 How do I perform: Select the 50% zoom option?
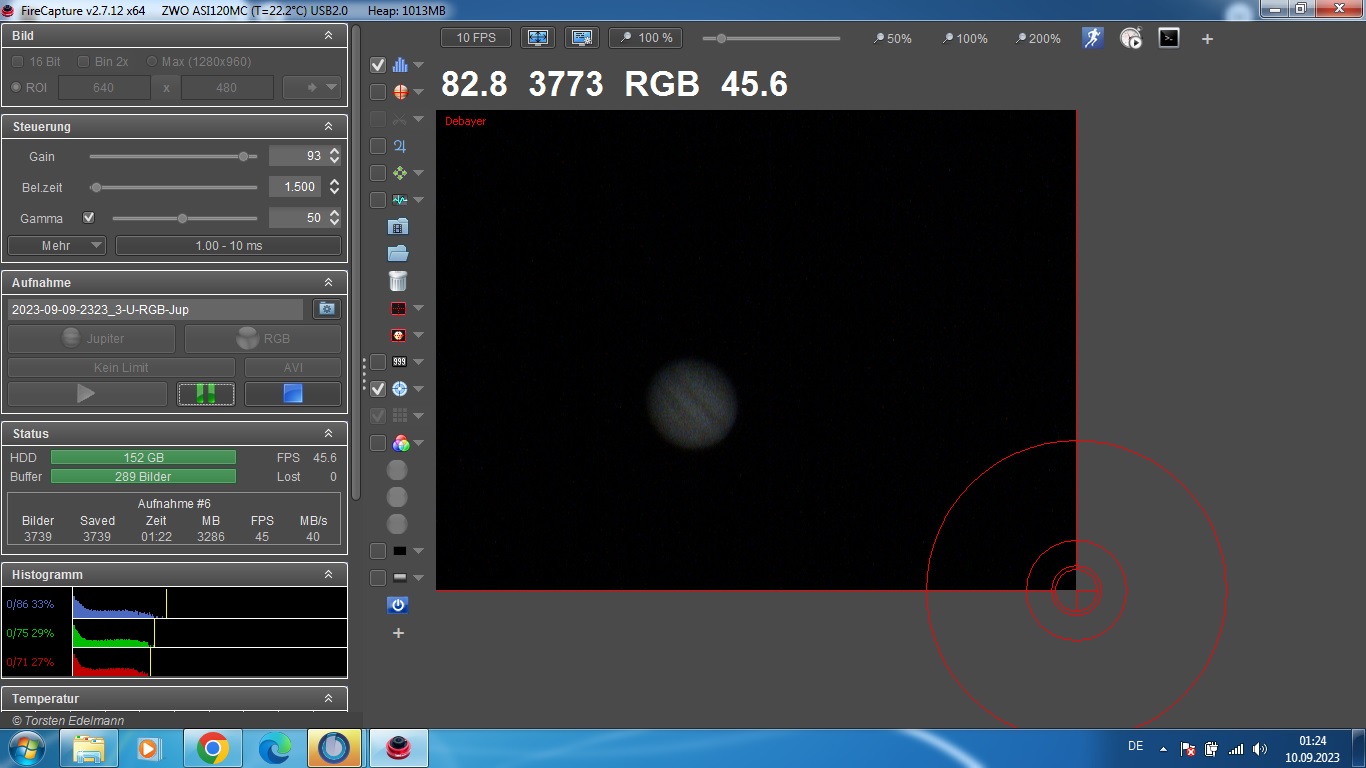(x=892, y=38)
